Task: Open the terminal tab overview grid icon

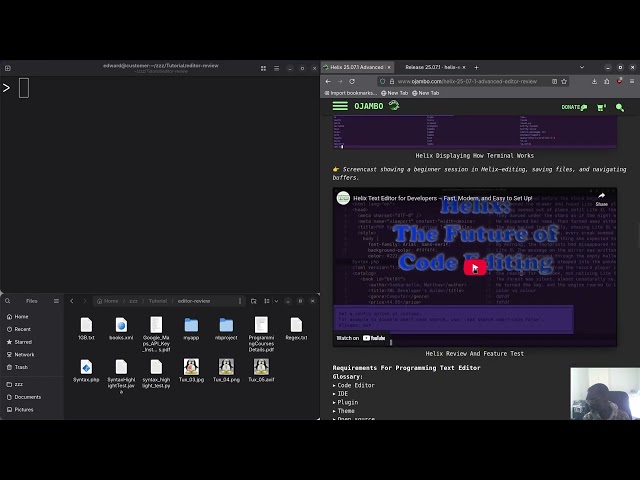Action: 263,68
